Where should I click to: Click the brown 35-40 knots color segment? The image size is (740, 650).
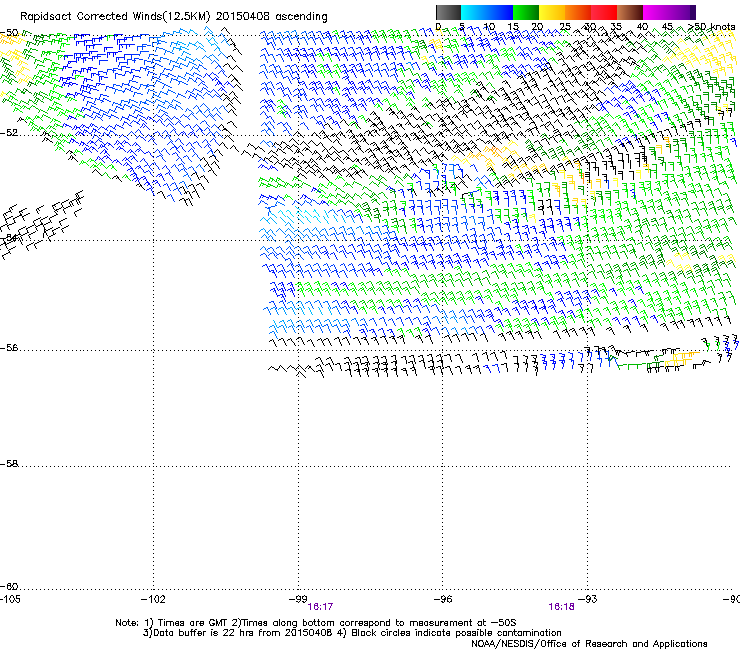(630, 12)
